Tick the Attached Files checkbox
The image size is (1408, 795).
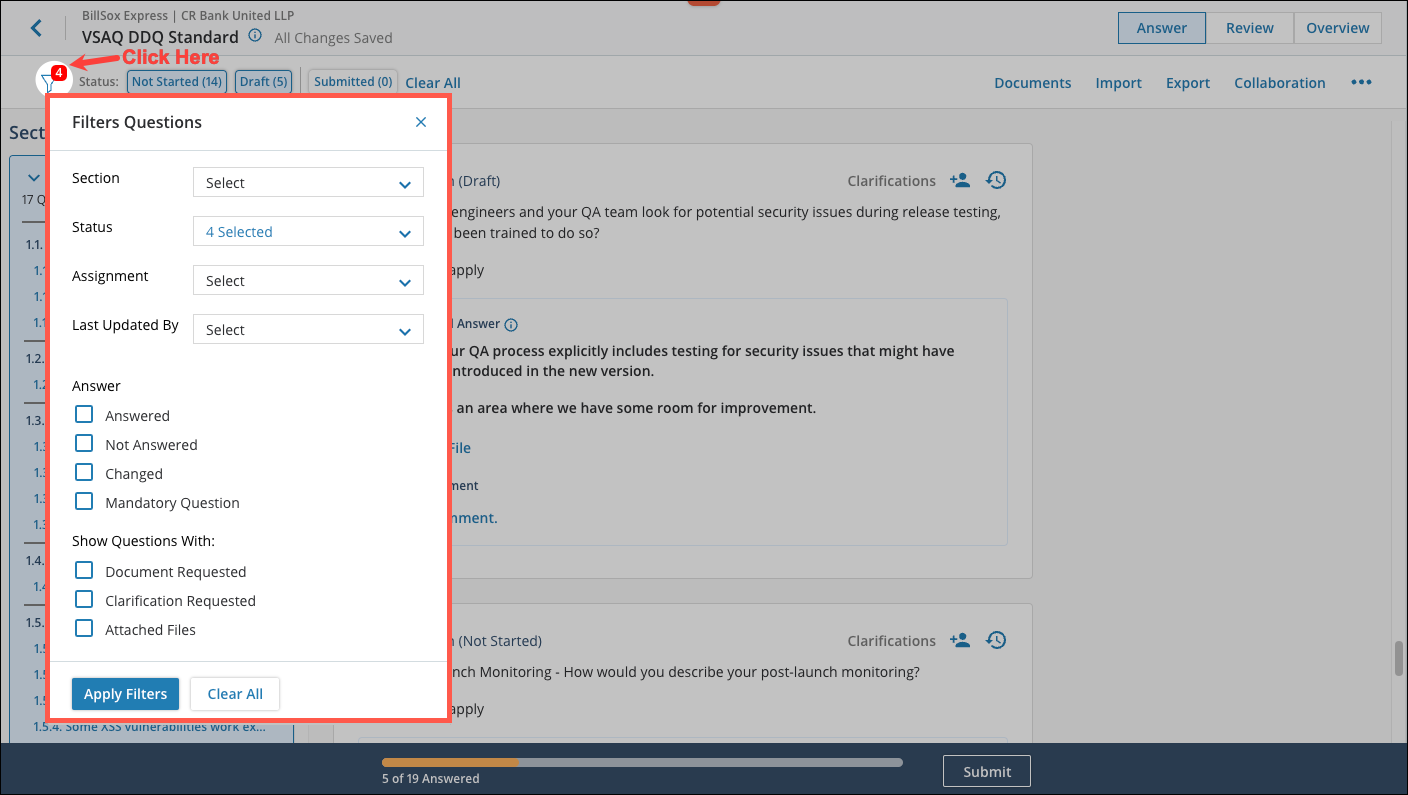pyautogui.click(x=85, y=629)
